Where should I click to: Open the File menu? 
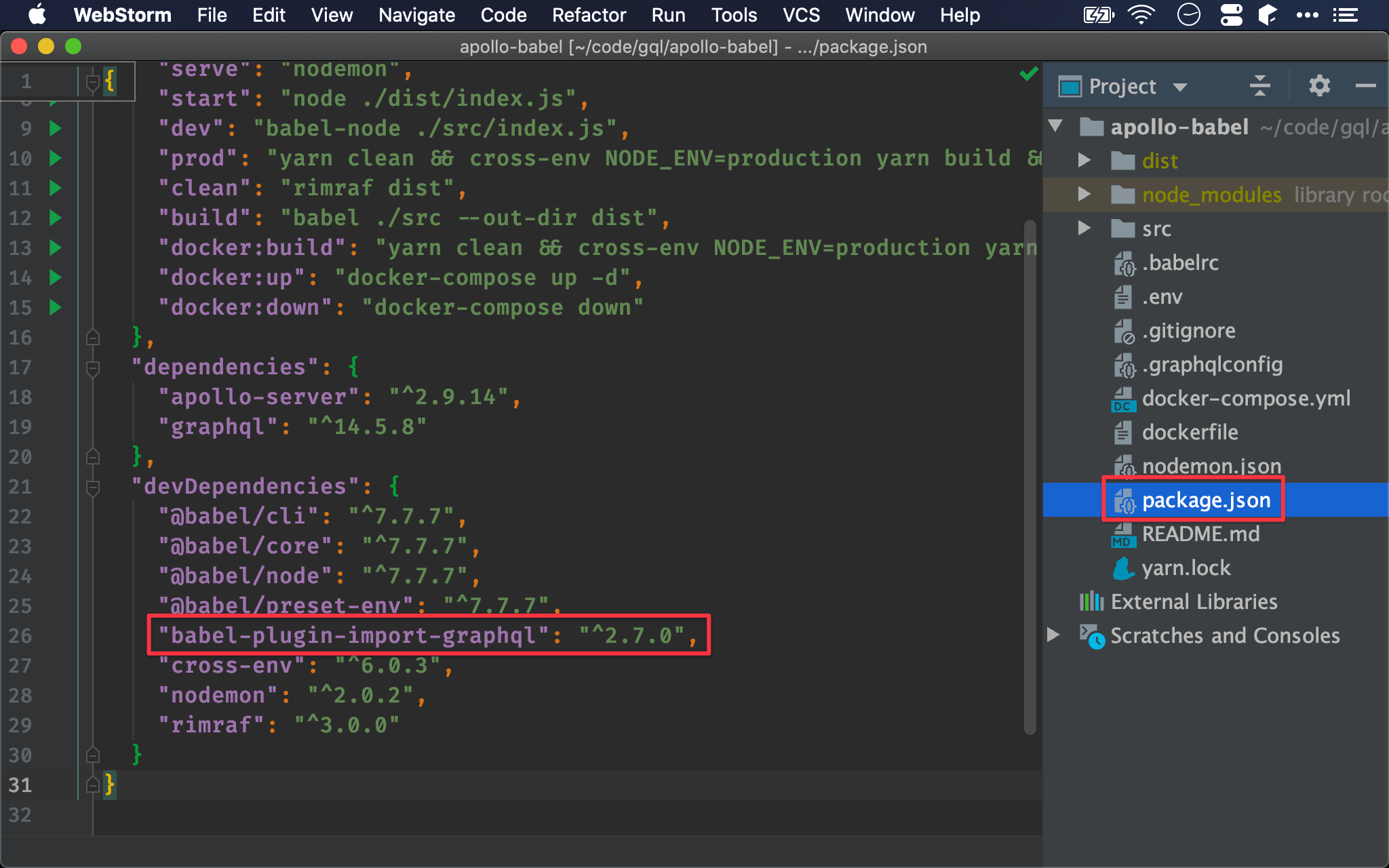(212, 15)
